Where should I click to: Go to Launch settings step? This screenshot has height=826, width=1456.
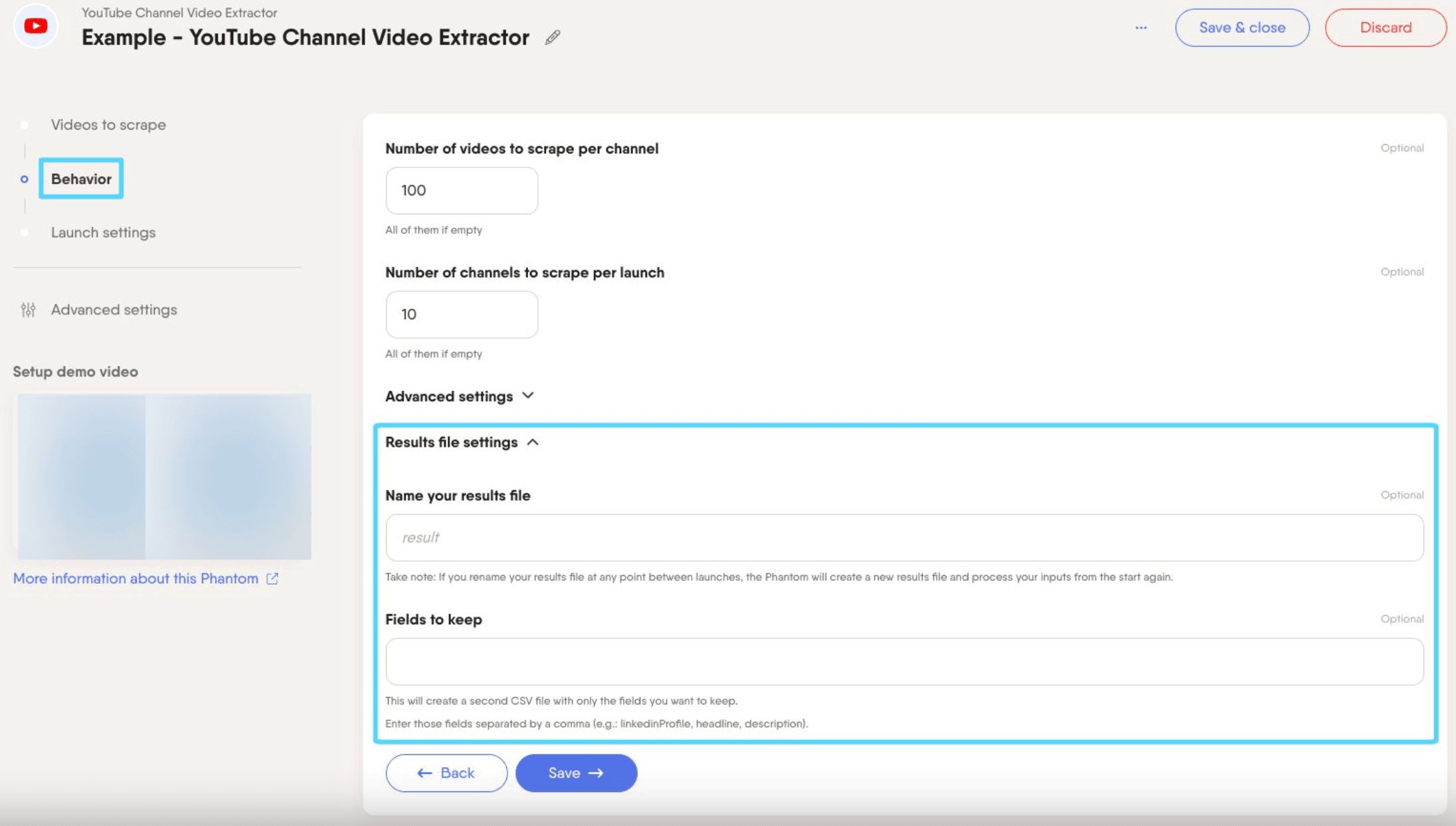pos(103,232)
